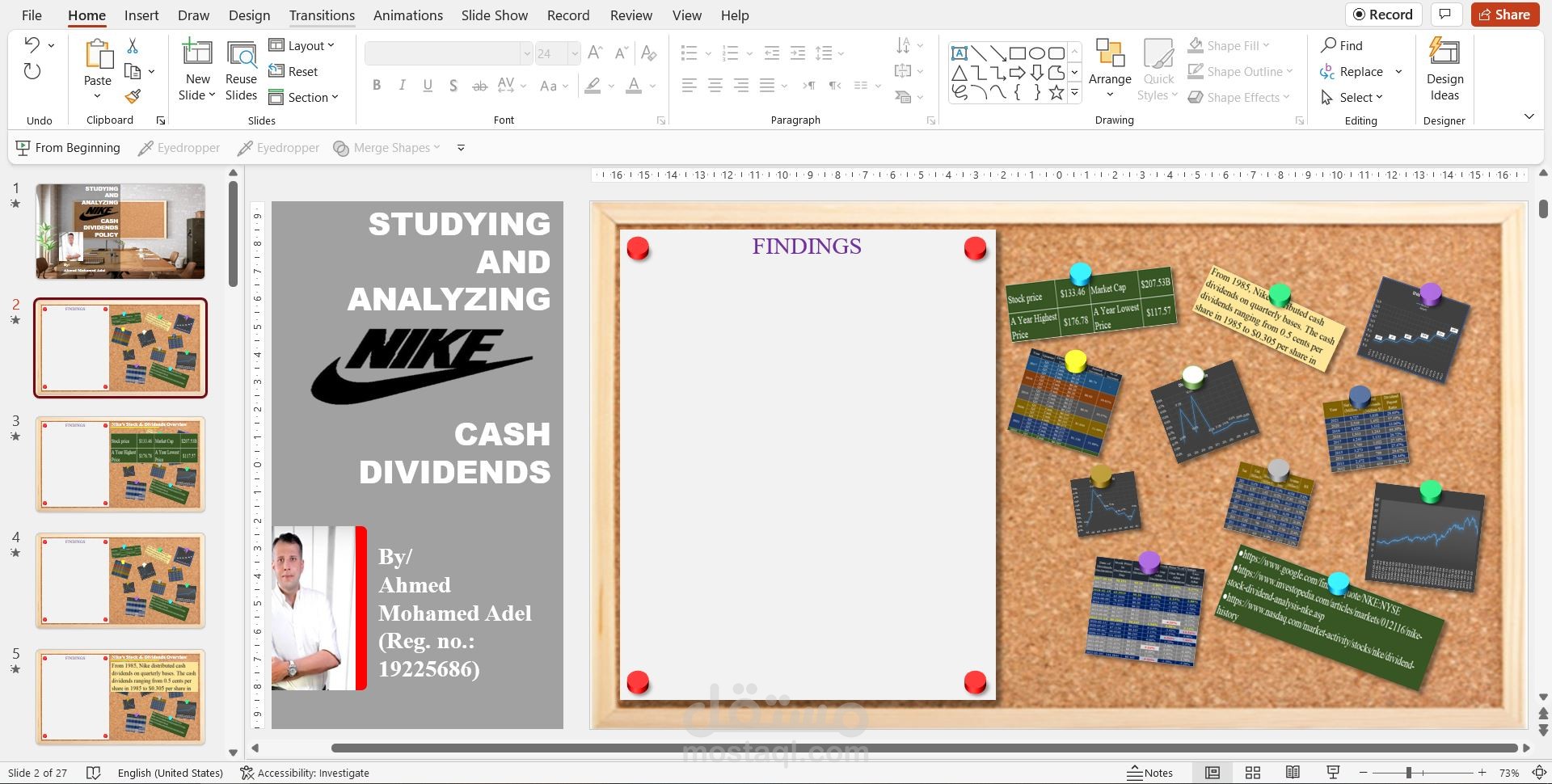Insert a text box shape

[x=959, y=53]
